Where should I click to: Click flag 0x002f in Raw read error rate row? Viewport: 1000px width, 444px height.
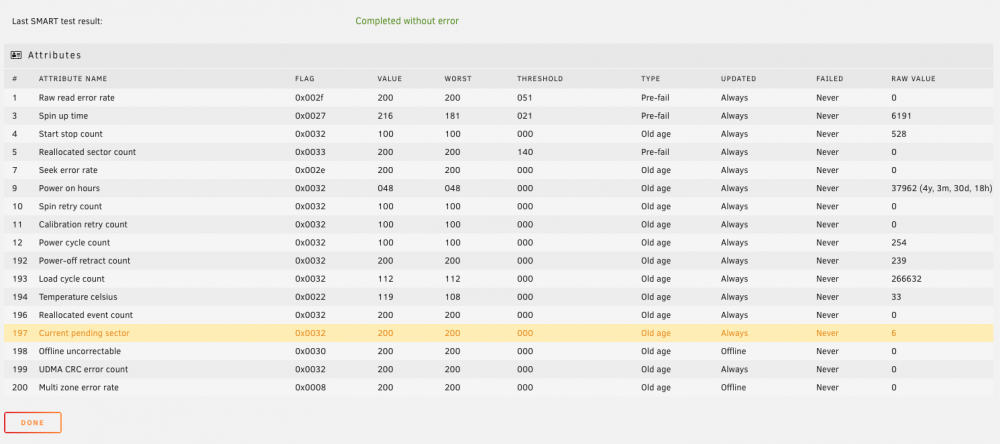(310, 98)
